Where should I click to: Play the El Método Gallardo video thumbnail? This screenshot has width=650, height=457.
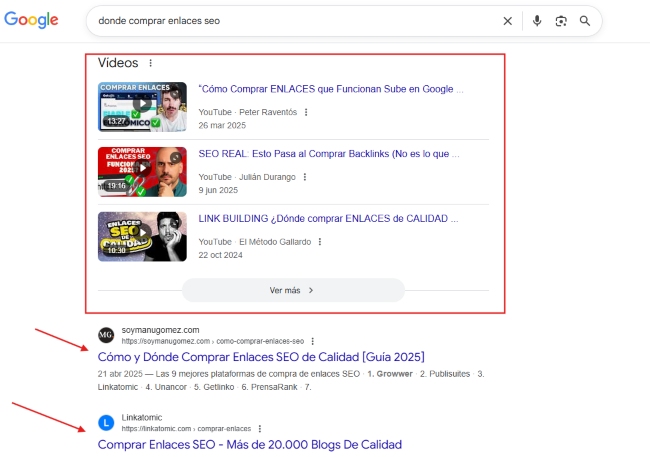pos(142,236)
